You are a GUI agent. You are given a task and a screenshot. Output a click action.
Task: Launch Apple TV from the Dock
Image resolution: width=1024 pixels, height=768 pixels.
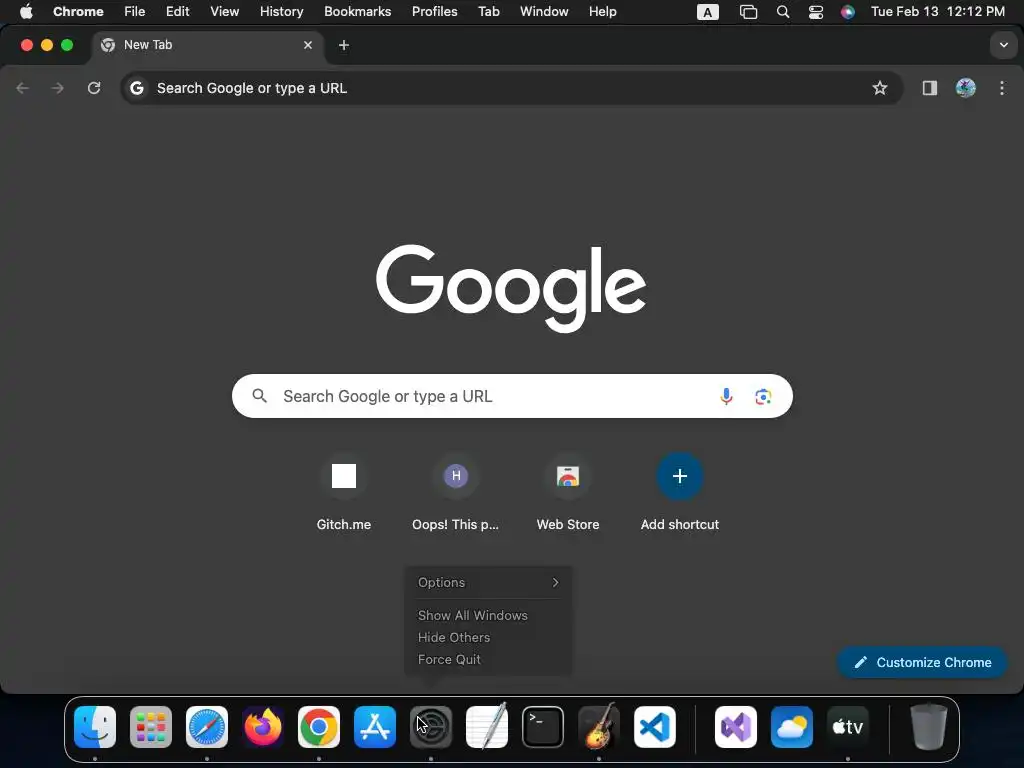(x=848, y=727)
